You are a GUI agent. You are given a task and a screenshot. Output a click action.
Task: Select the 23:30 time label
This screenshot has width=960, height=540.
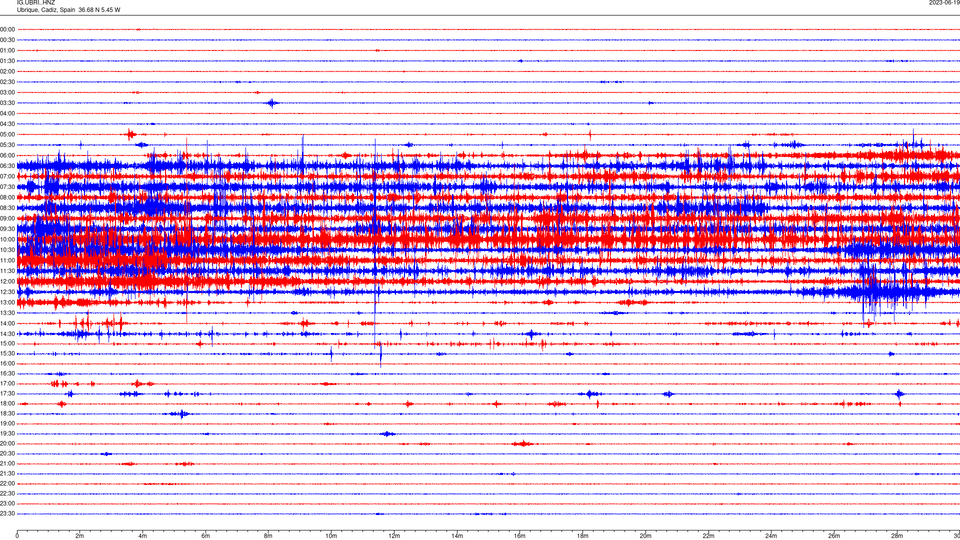(7, 514)
